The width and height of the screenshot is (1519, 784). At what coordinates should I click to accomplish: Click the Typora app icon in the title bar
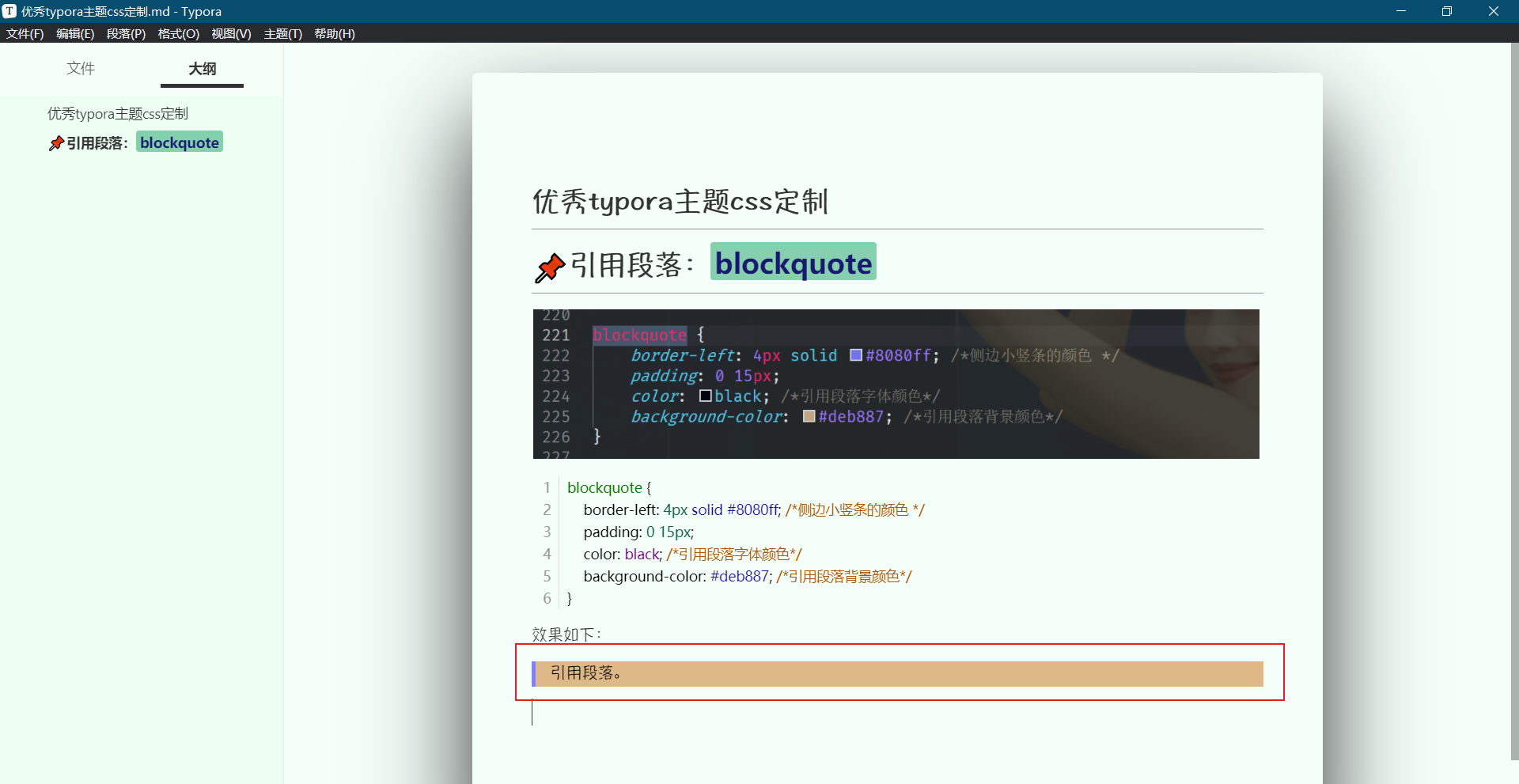(x=9, y=11)
